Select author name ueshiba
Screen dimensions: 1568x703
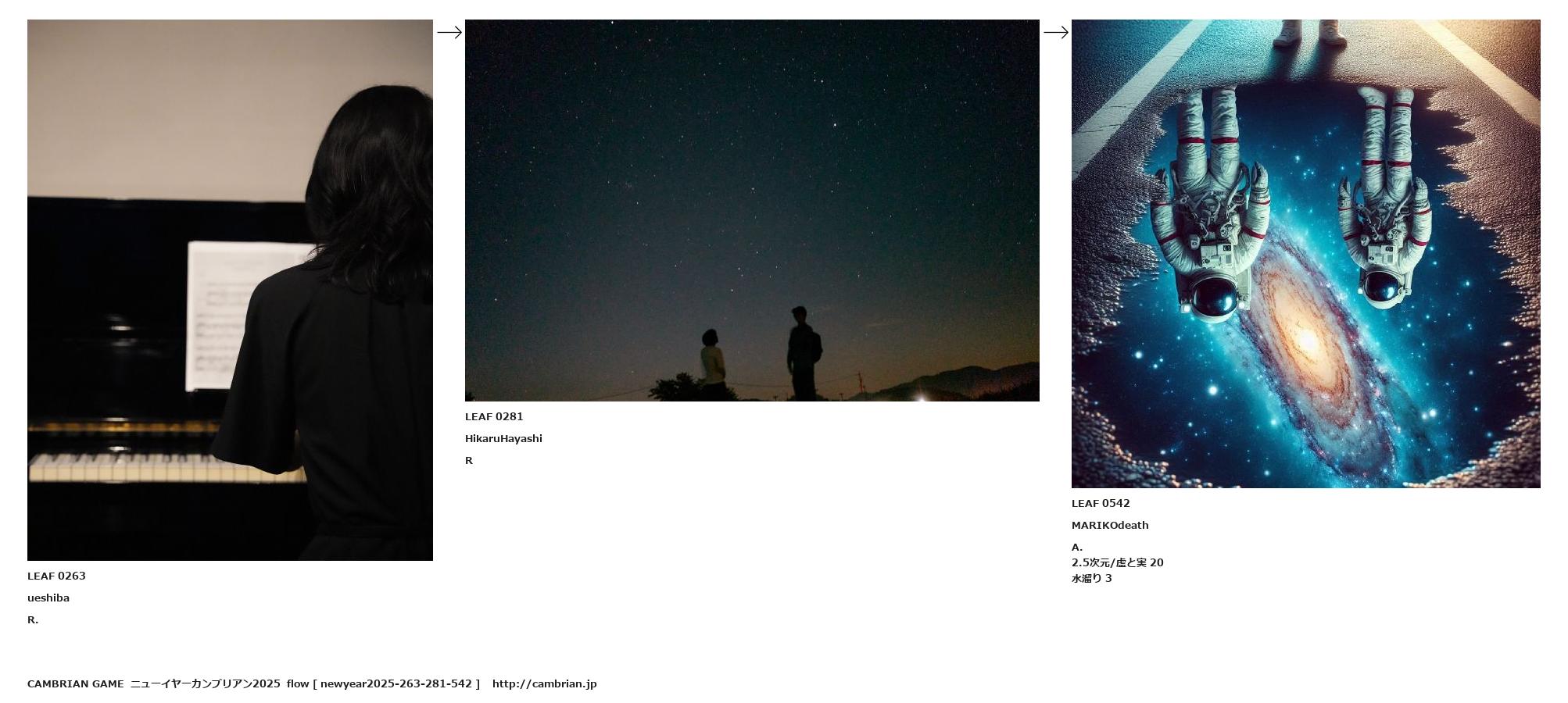point(48,598)
